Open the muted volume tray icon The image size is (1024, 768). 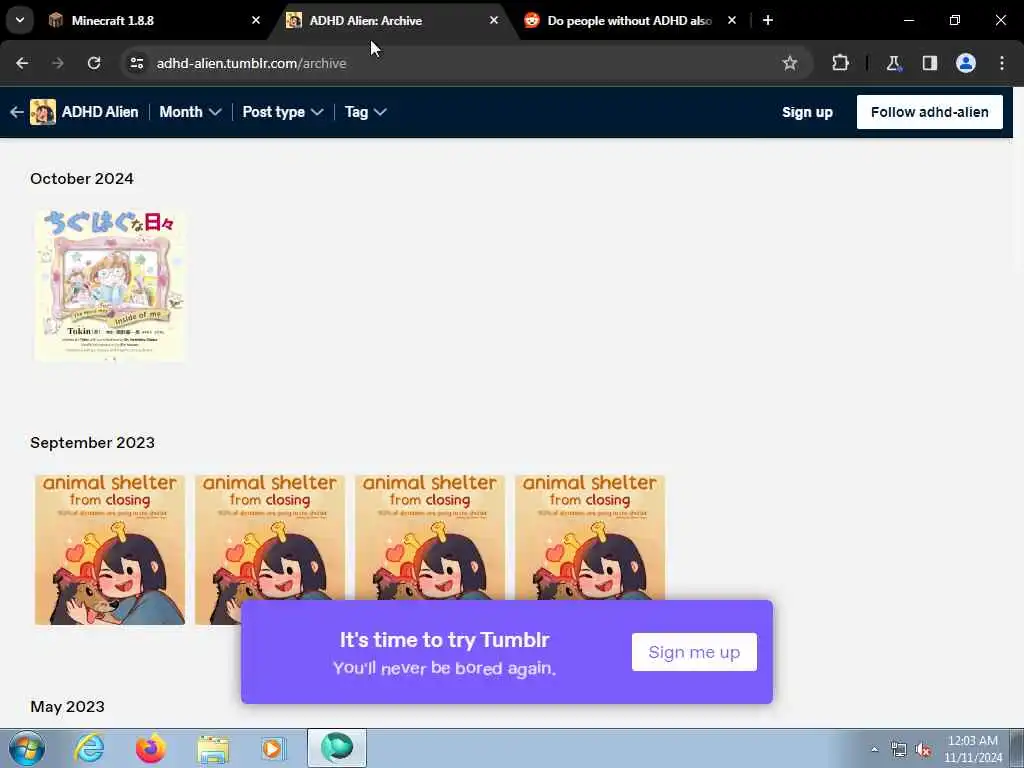point(923,749)
